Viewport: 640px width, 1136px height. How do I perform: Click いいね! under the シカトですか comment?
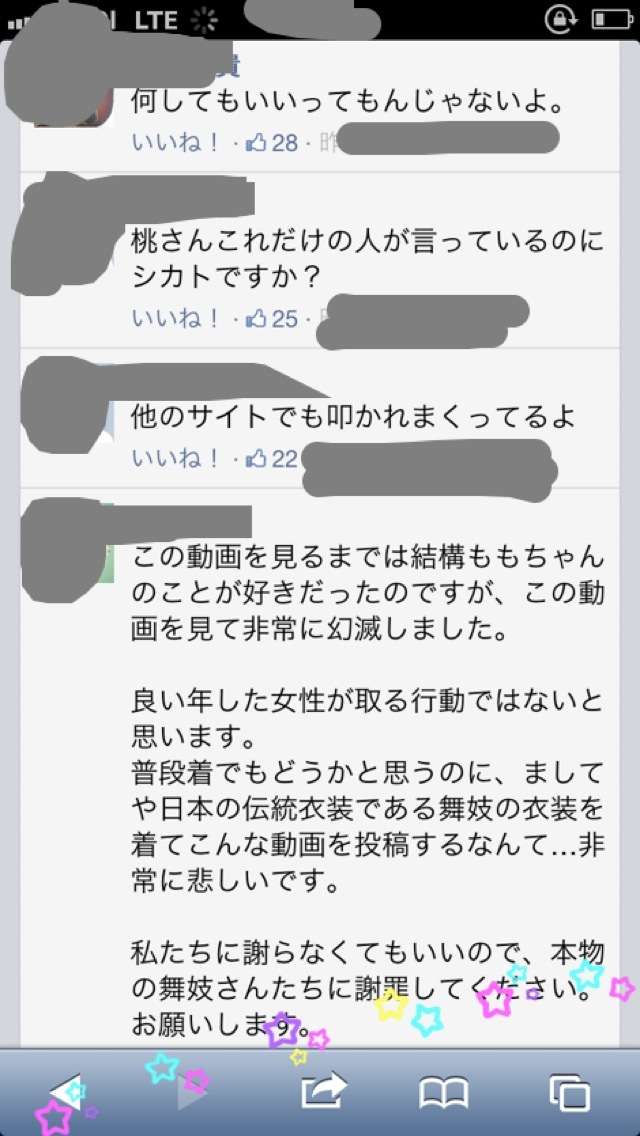point(176,318)
